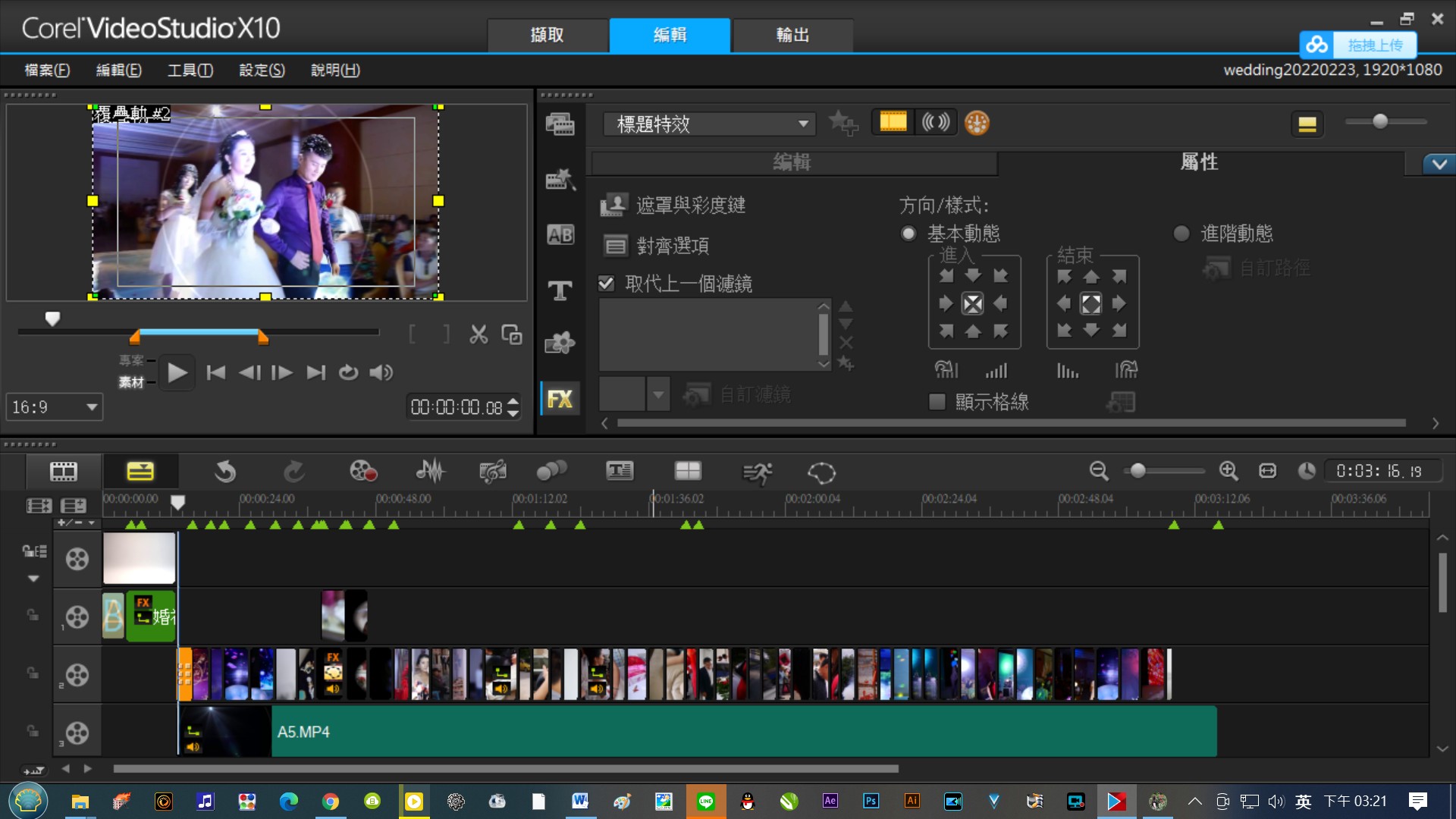
Task: Open the Media library panel icon
Action: pyautogui.click(x=560, y=124)
